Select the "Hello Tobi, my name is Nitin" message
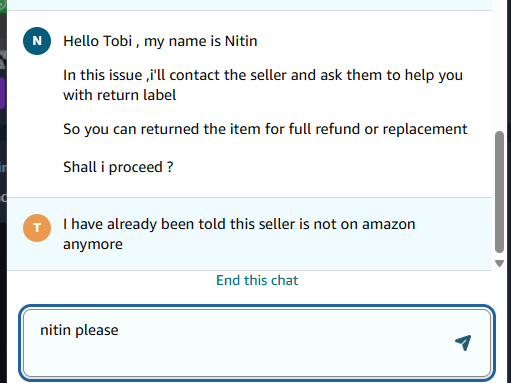 (x=160, y=41)
